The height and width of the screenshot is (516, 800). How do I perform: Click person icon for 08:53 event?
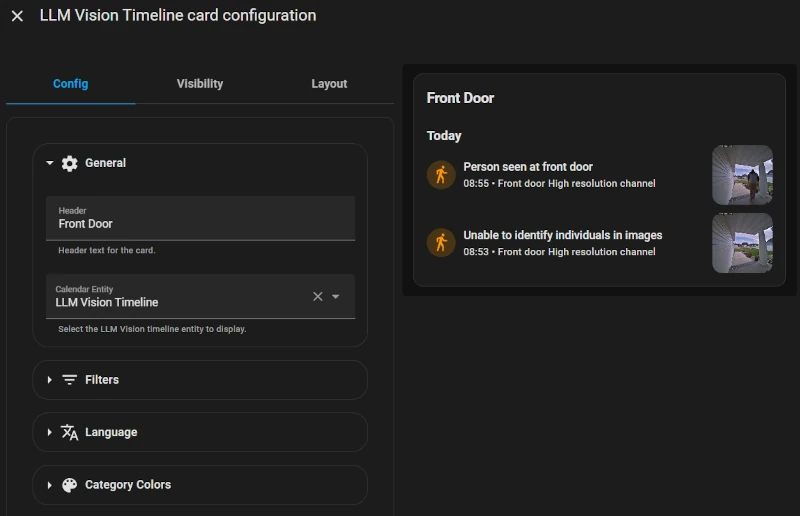441,243
